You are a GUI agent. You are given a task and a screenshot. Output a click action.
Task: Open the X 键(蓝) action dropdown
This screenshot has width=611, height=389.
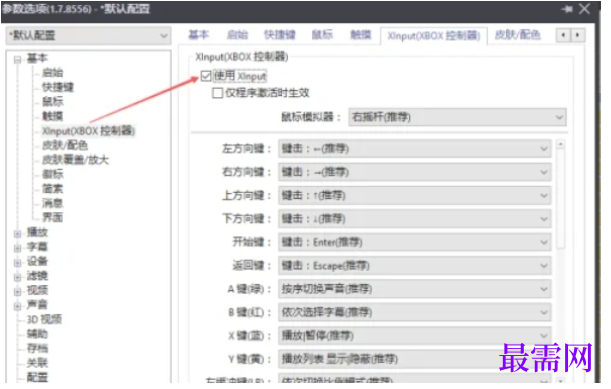(415, 336)
